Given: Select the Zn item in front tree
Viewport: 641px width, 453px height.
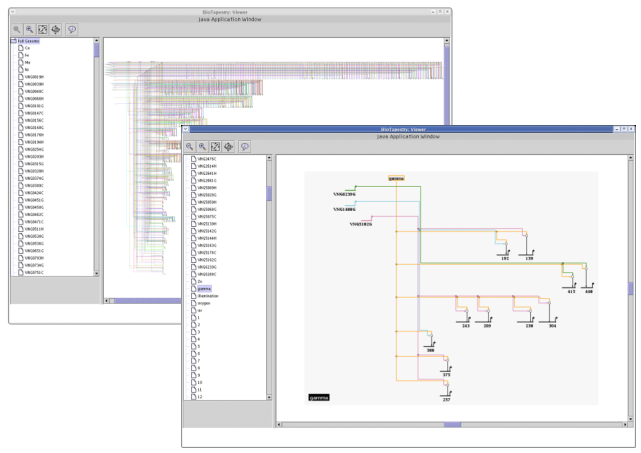Looking at the screenshot, I should pyautogui.click(x=200, y=282).
